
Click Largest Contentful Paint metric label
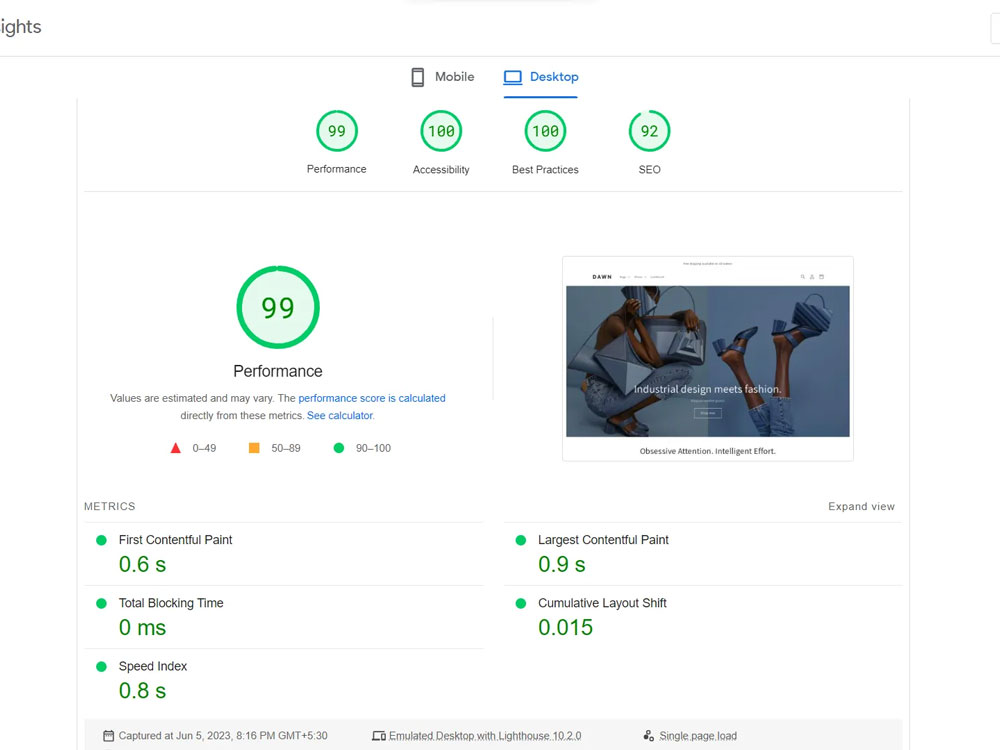pos(603,540)
